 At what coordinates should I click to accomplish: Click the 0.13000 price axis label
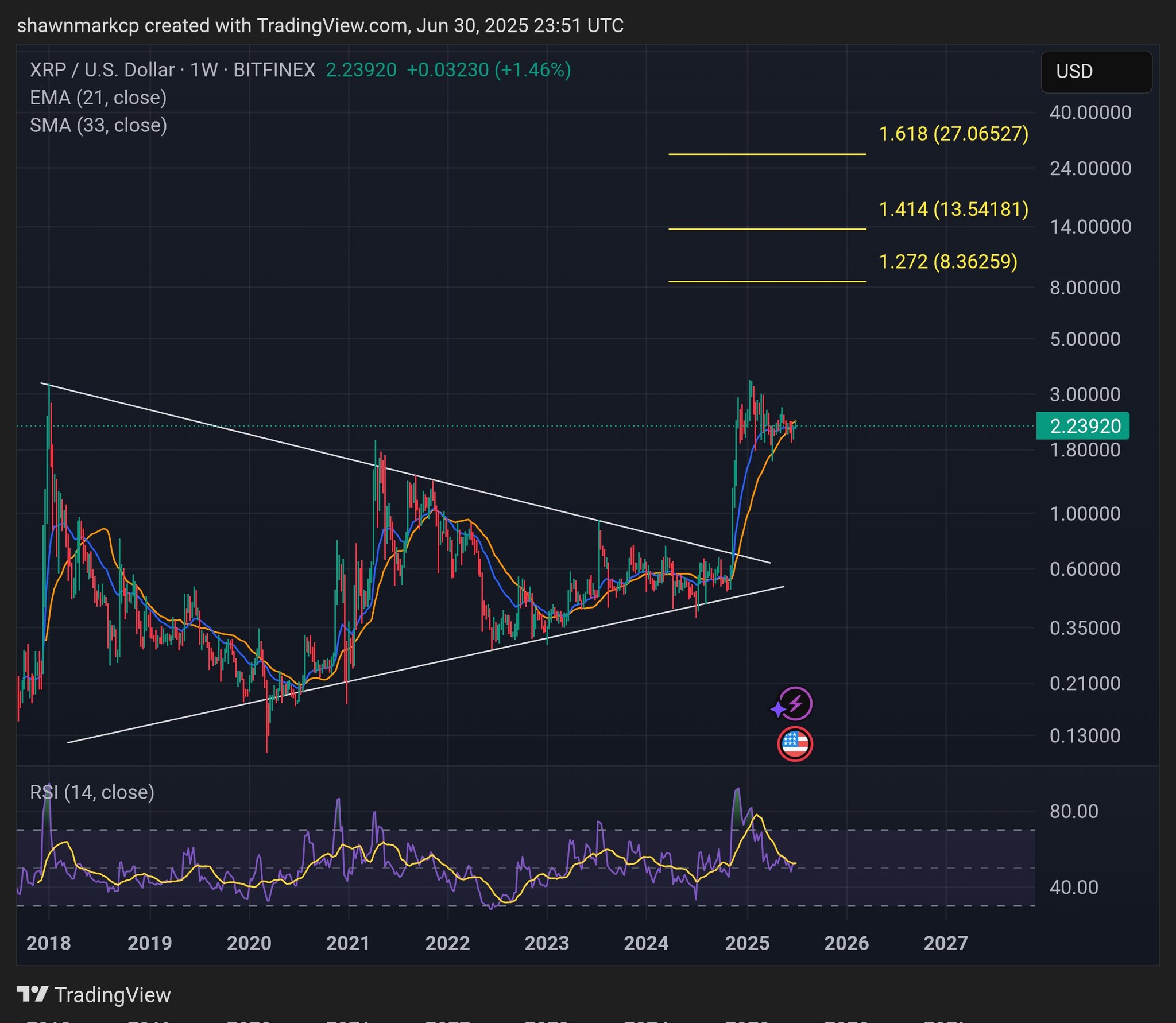point(1085,736)
